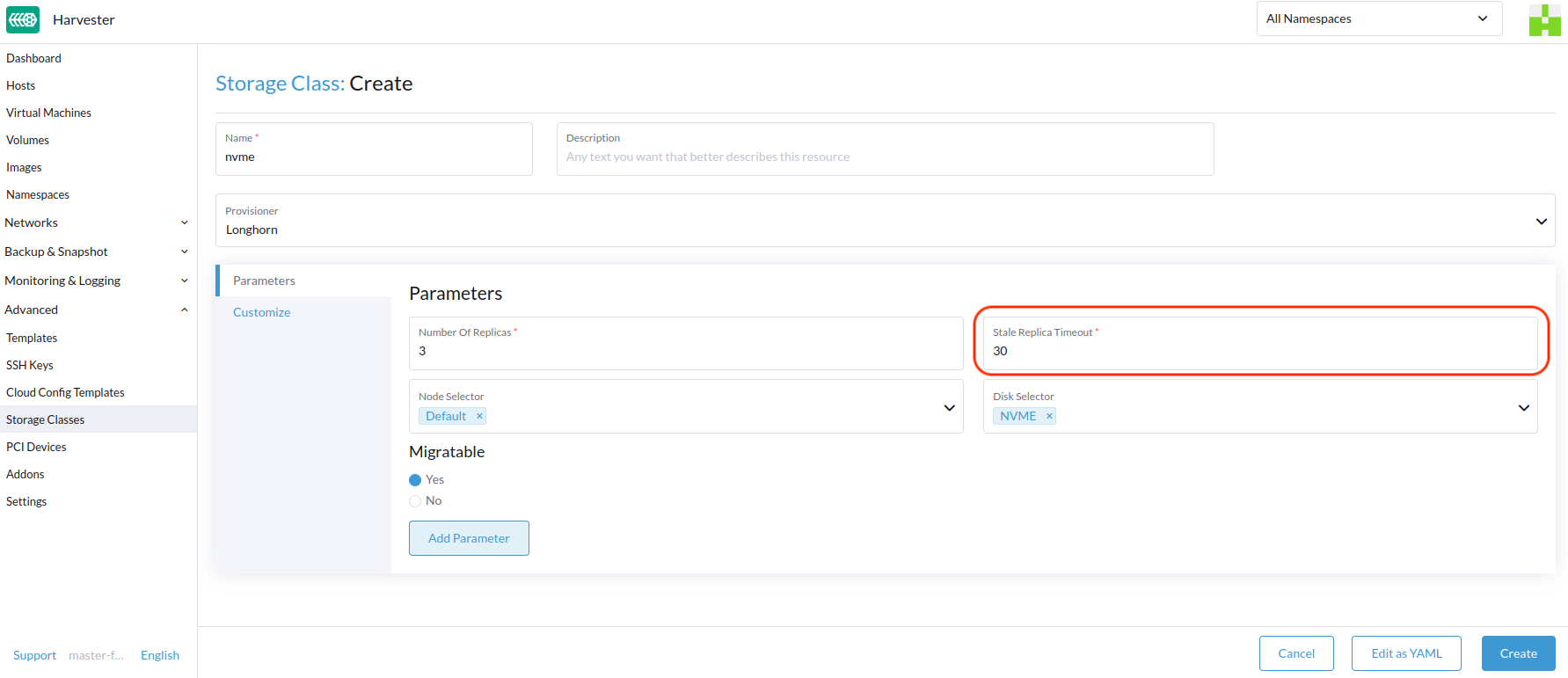Expand the Backup & Snapshot group

[x=98, y=252]
